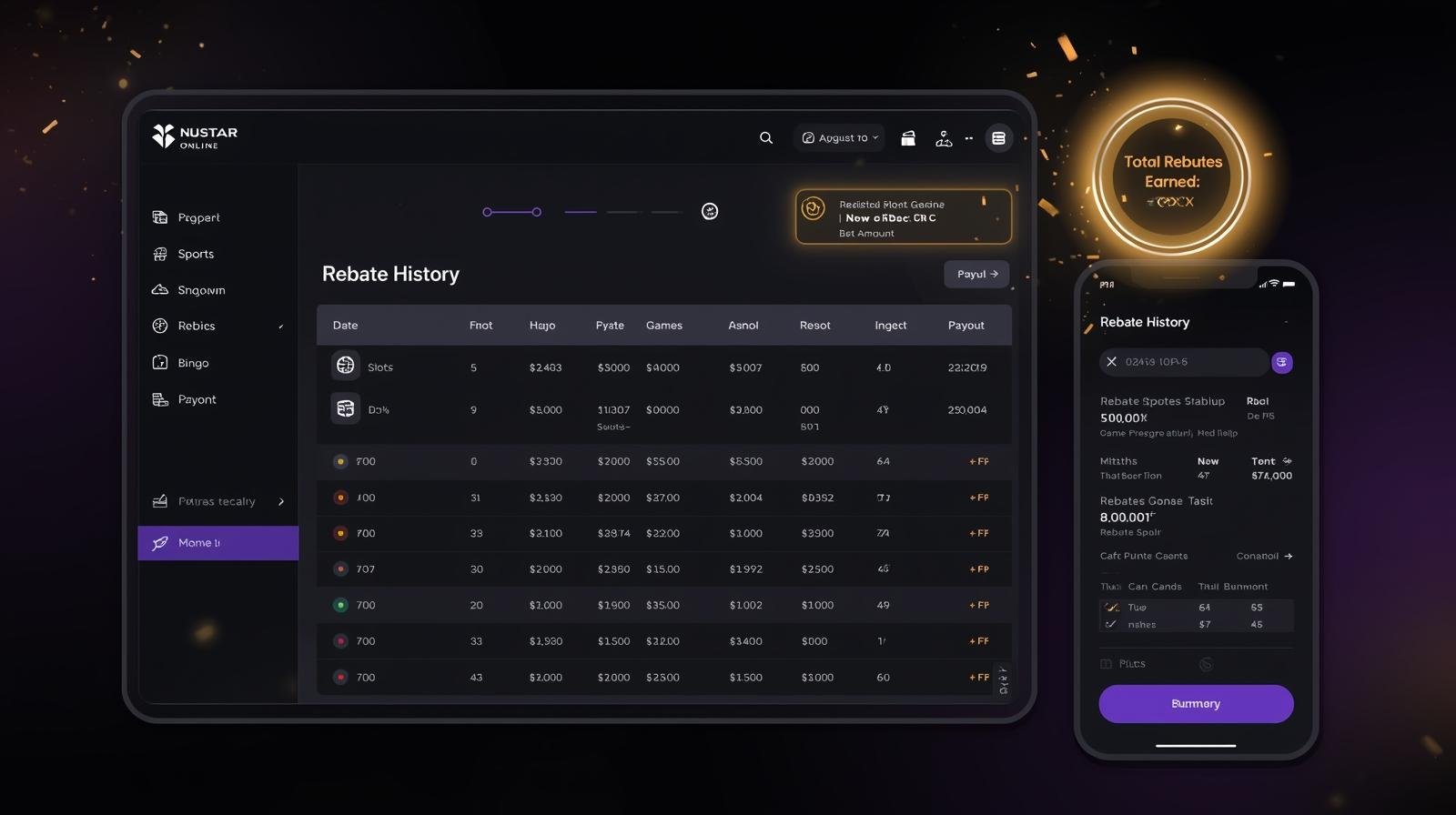The height and width of the screenshot is (815, 1456).
Task: Click the Piıcs icon on phone
Action: 1106,664
